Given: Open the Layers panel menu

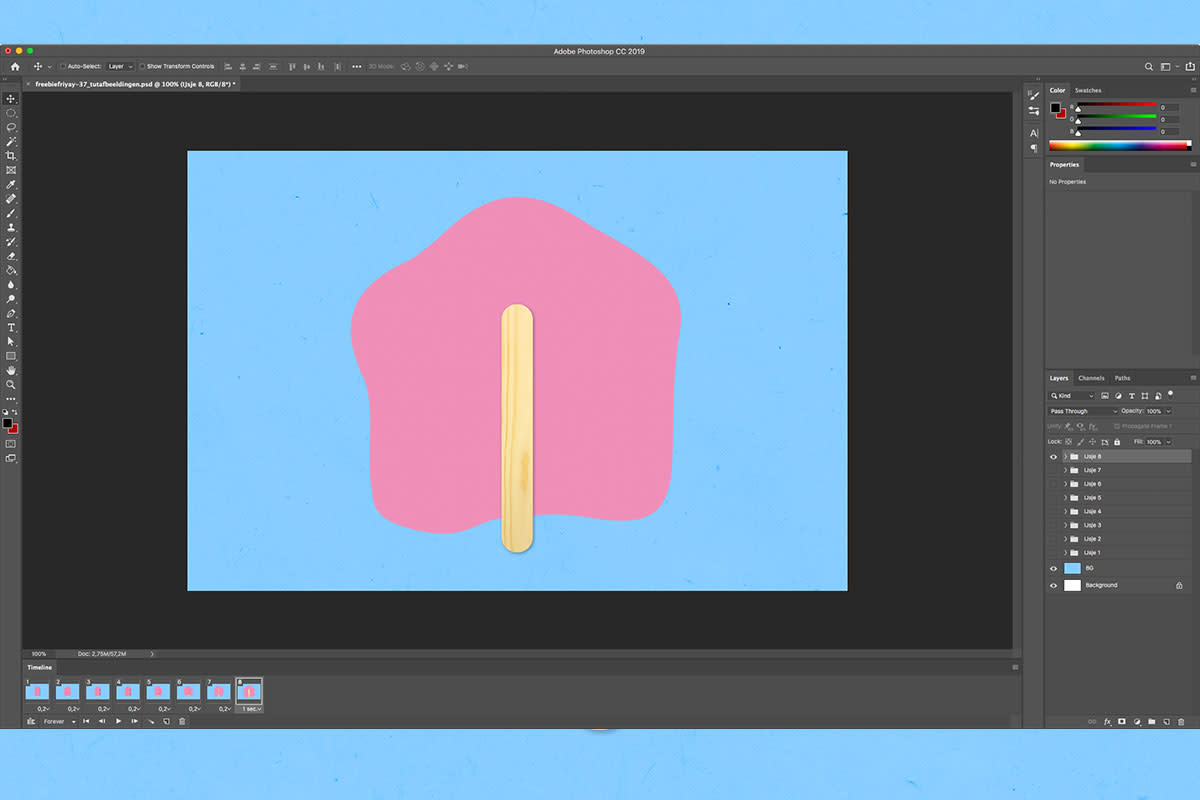Looking at the screenshot, I should point(1193,378).
